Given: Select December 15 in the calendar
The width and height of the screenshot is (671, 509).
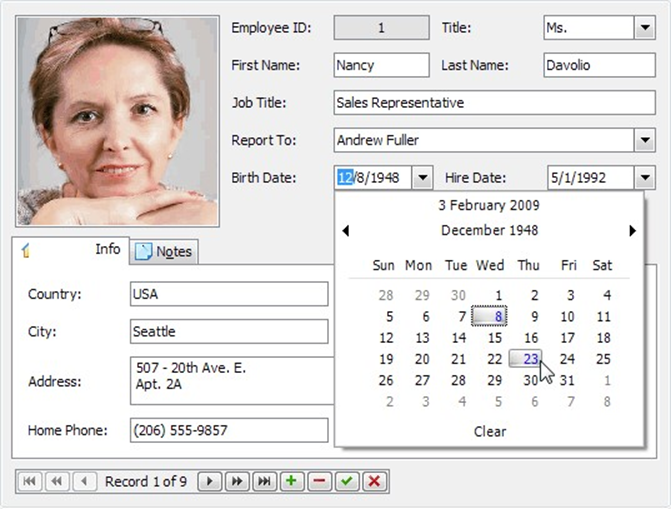Looking at the screenshot, I should pos(495,338).
